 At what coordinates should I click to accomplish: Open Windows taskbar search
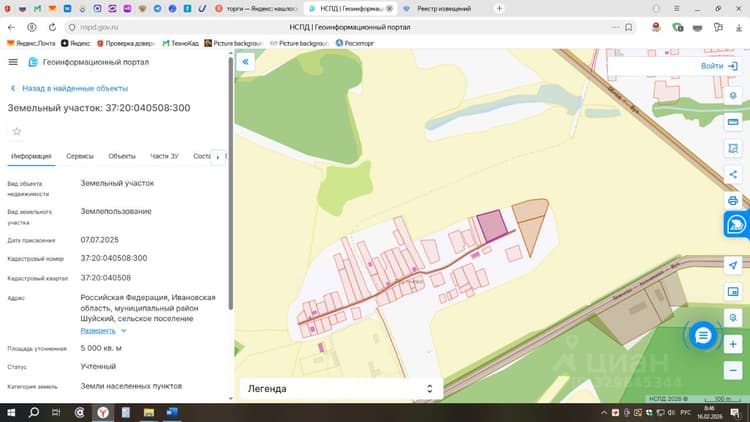tap(33, 412)
